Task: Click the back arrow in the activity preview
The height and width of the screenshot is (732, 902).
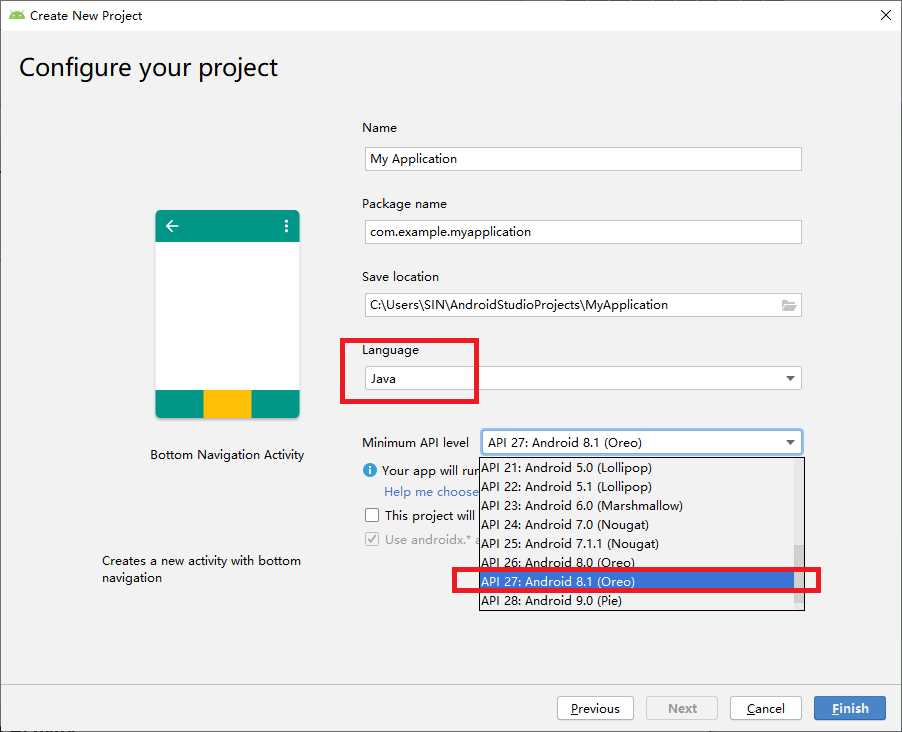Action: click(172, 226)
